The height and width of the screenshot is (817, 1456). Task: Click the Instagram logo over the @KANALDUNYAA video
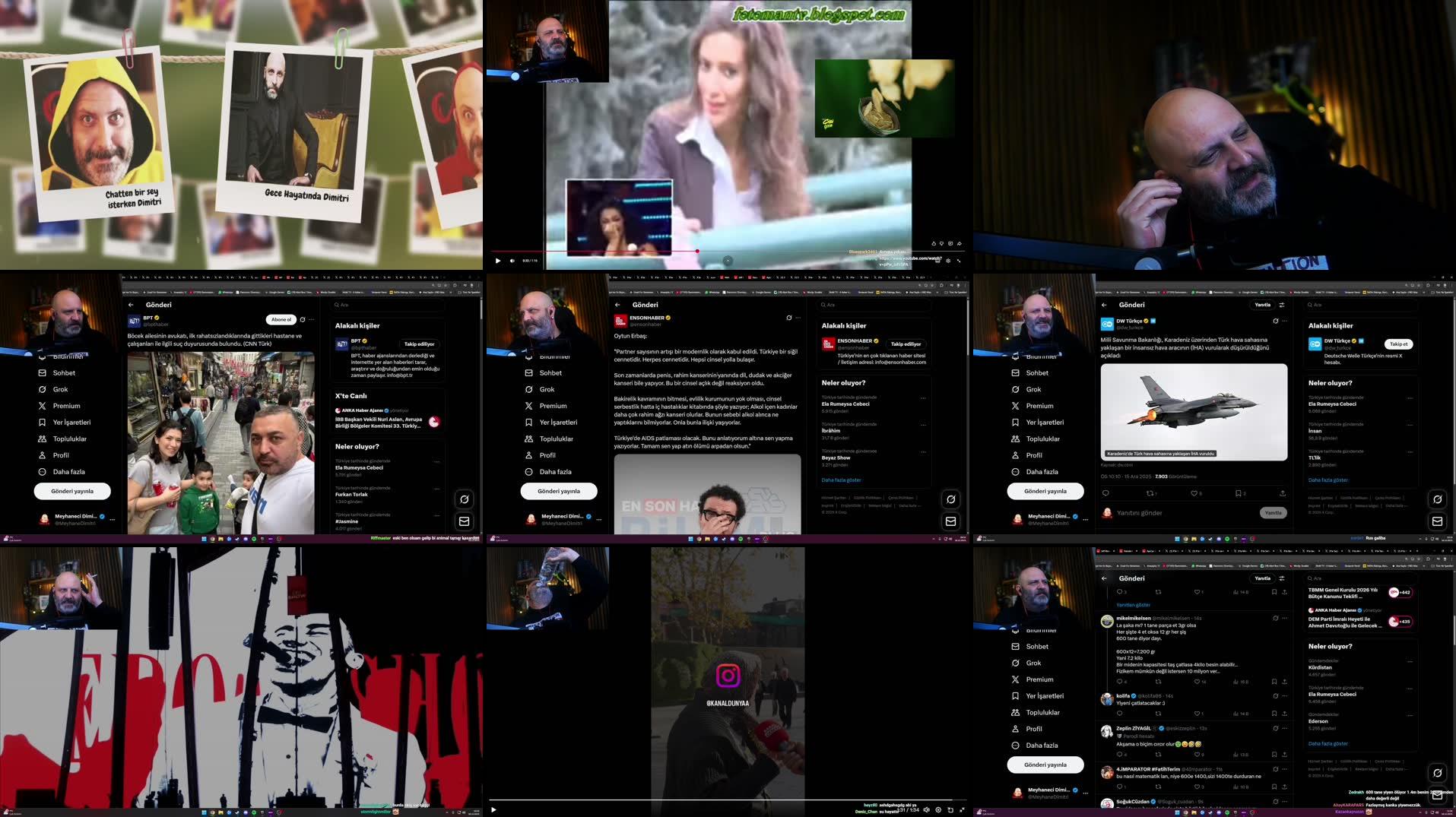728,676
